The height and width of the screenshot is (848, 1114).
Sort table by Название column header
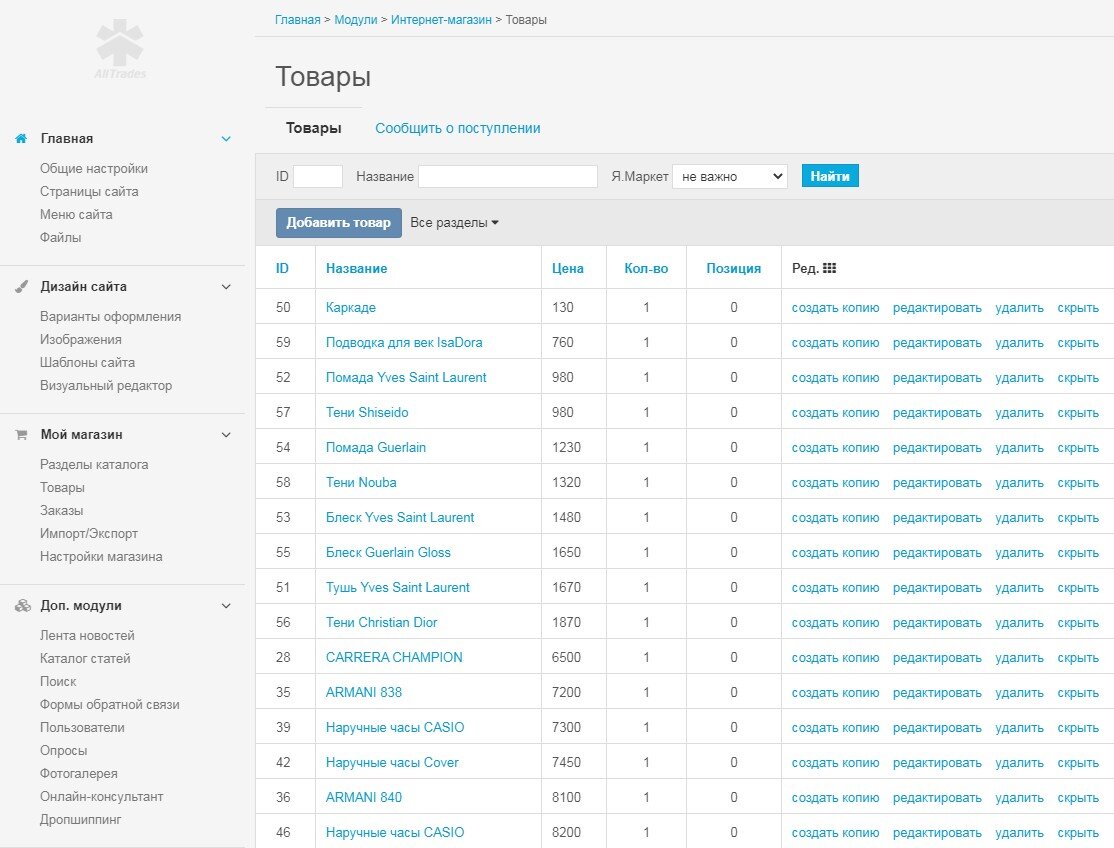[x=357, y=268]
